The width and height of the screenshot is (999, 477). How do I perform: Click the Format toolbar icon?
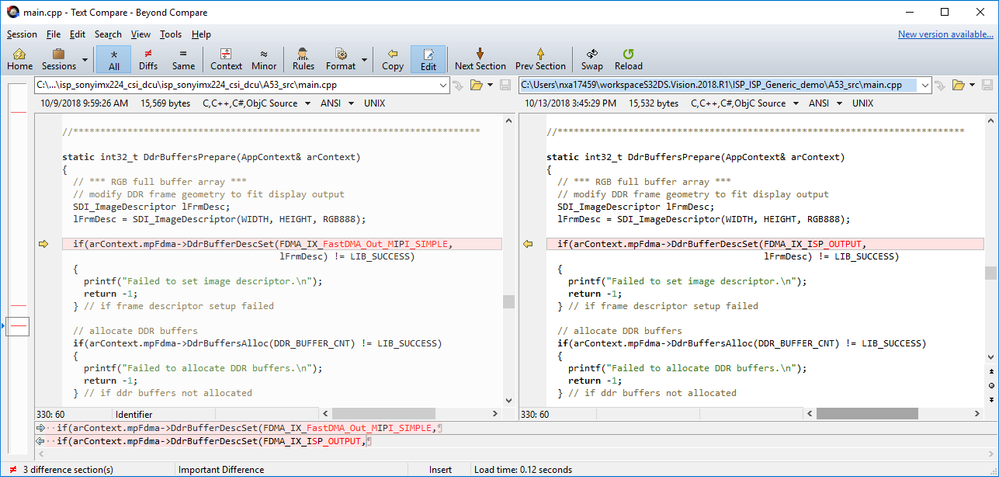[341, 59]
